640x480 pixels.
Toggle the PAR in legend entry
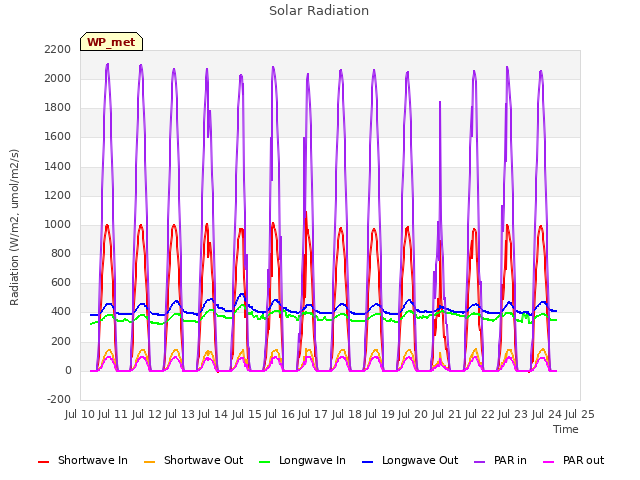click(500, 461)
